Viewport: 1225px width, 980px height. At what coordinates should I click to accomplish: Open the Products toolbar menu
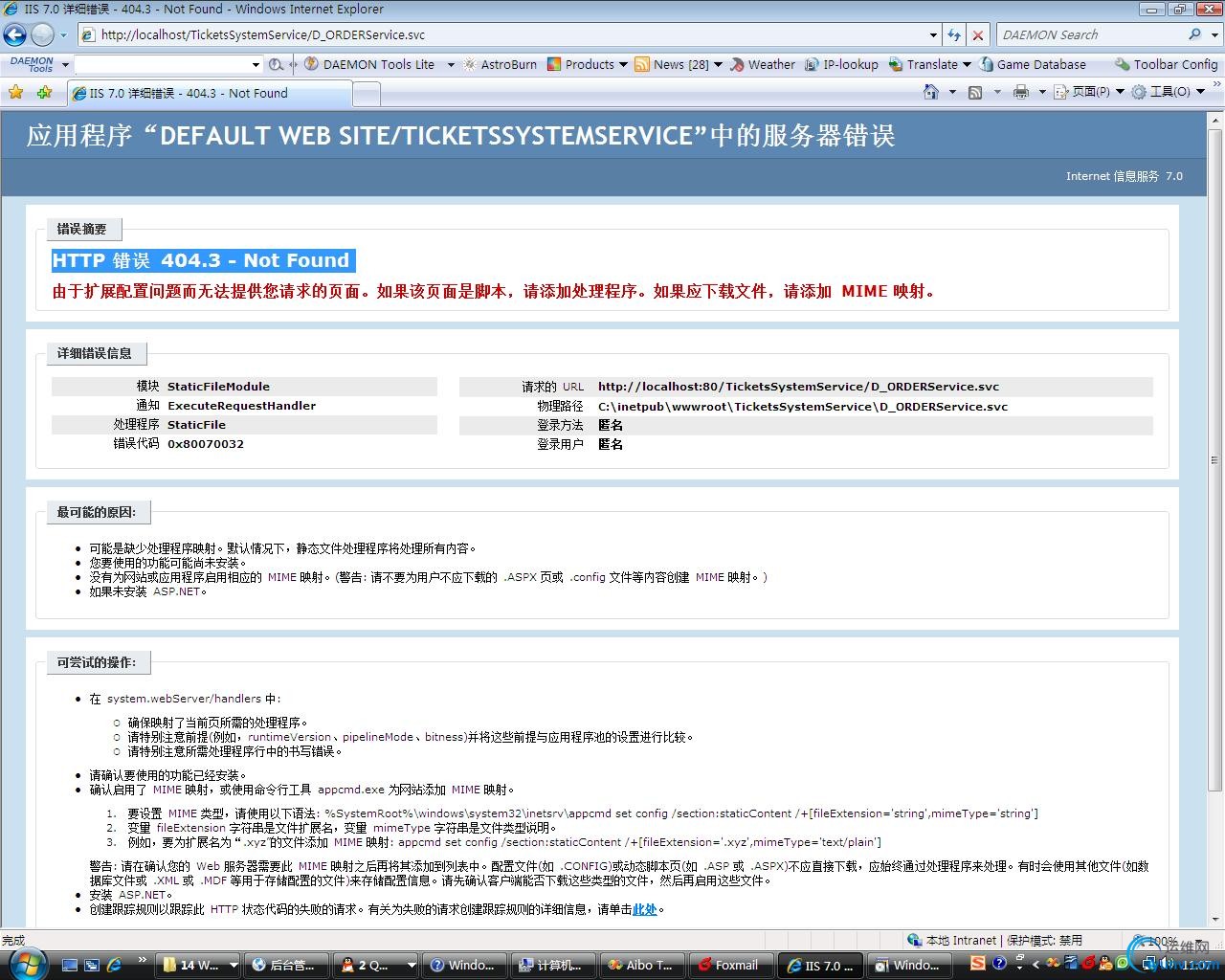pyautogui.click(x=587, y=65)
